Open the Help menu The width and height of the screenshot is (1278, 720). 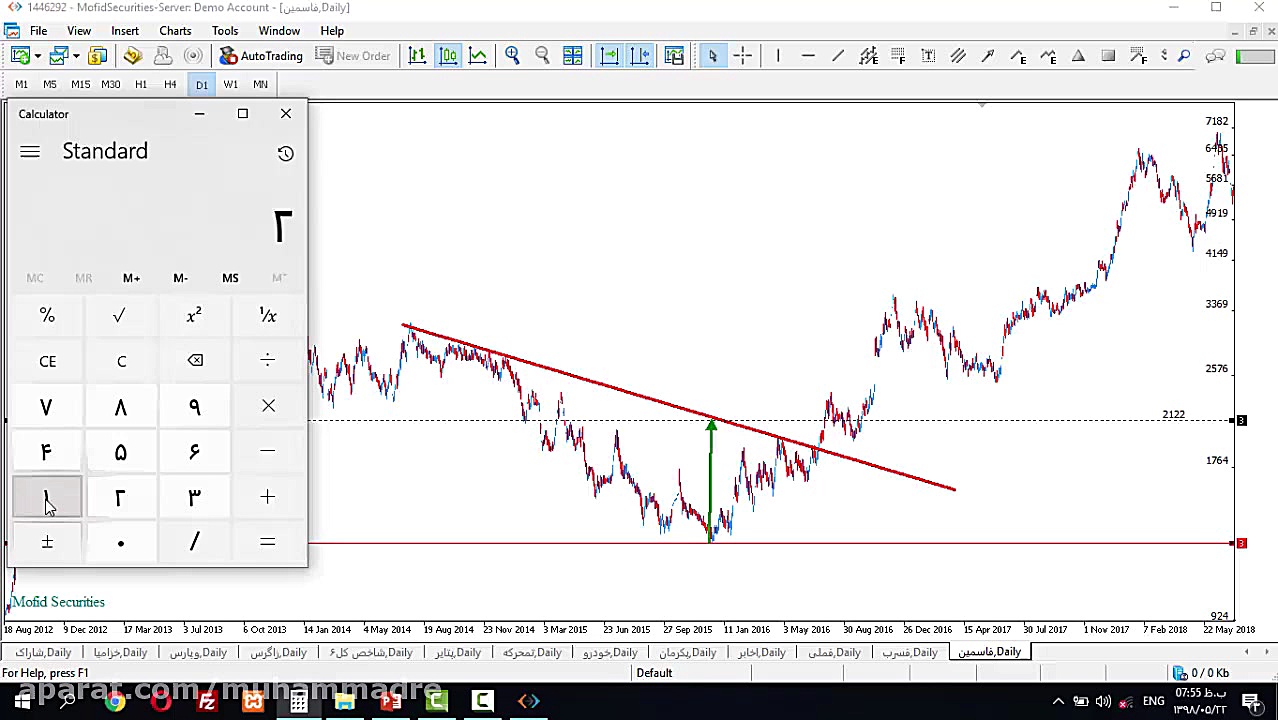tap(332, 31)
